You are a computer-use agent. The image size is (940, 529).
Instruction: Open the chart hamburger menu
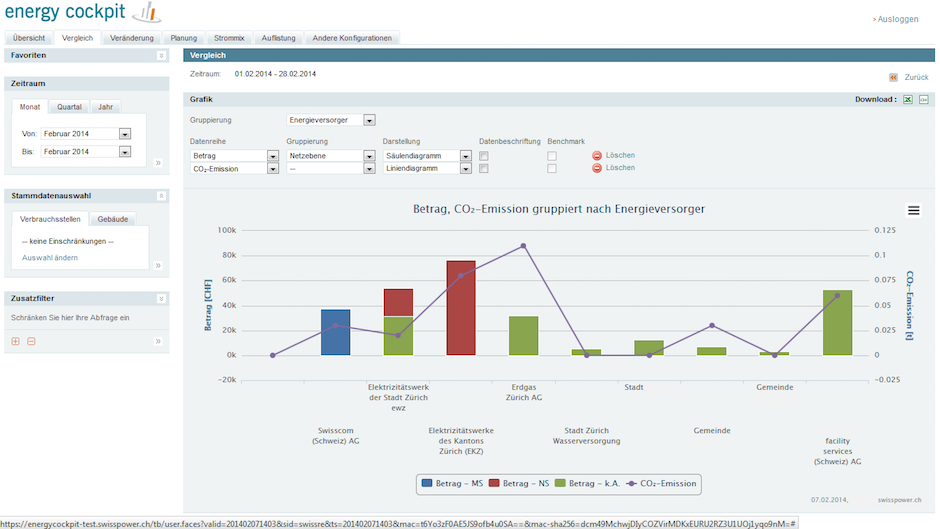[914, 211]
